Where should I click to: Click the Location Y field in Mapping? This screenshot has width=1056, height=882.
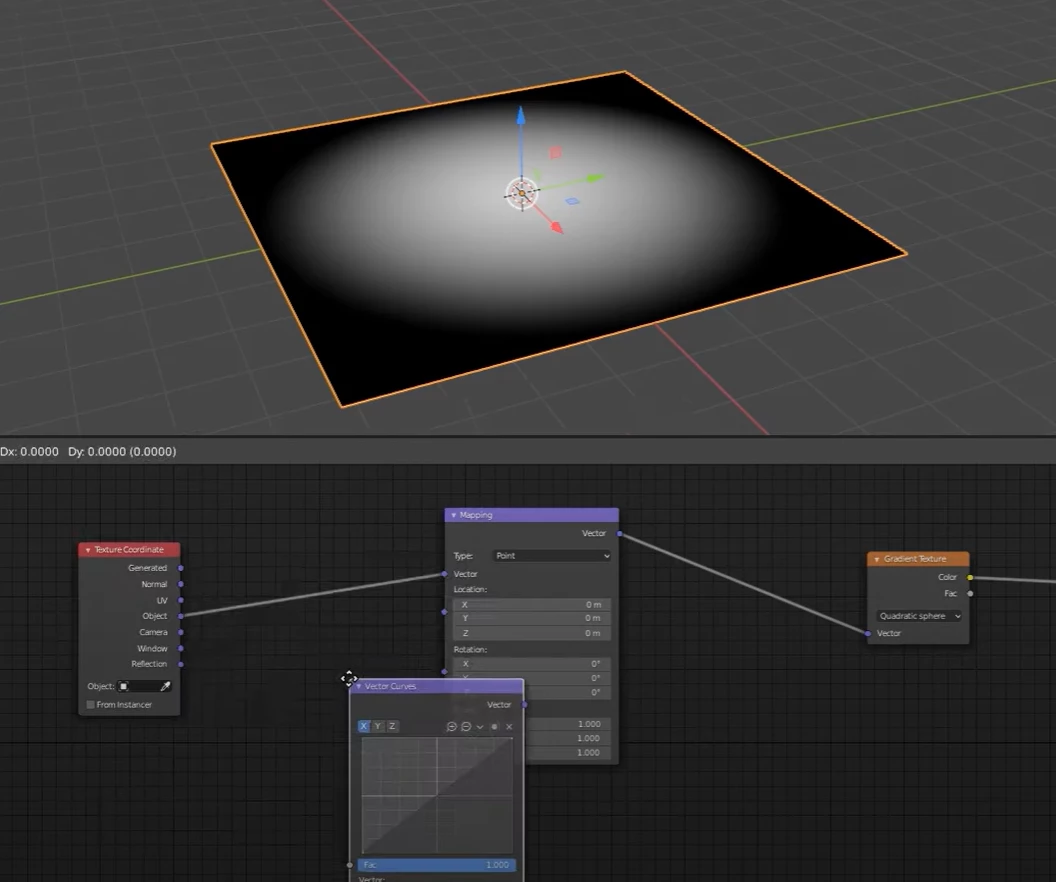531,618
